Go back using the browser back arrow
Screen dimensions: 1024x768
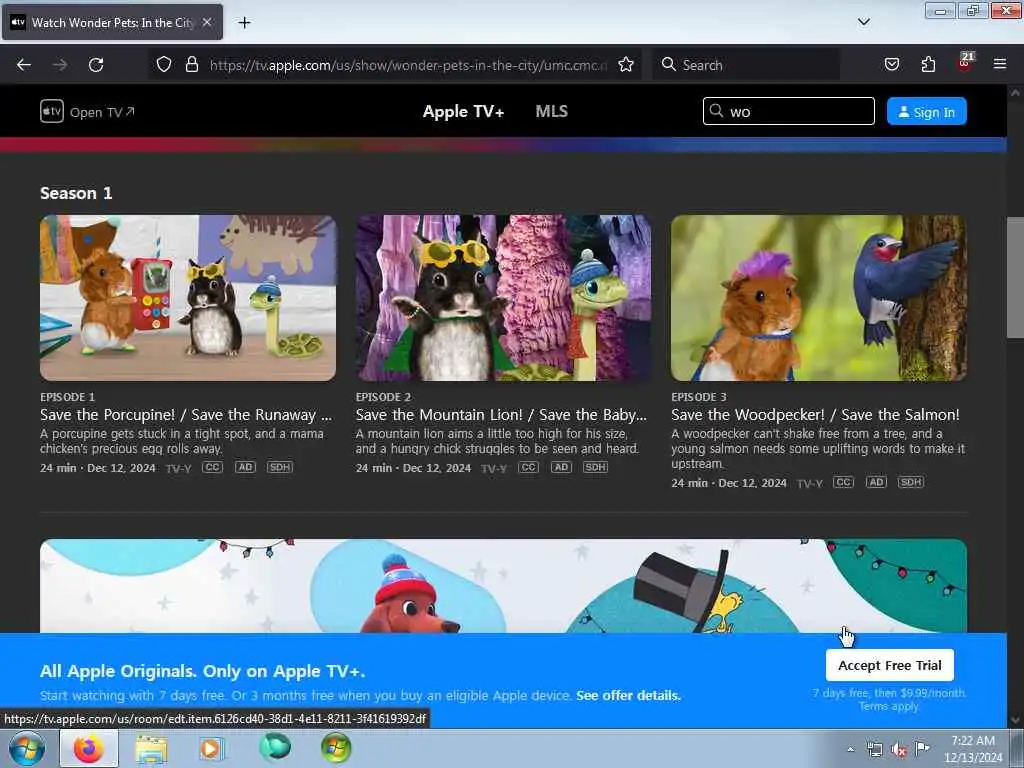24,65
